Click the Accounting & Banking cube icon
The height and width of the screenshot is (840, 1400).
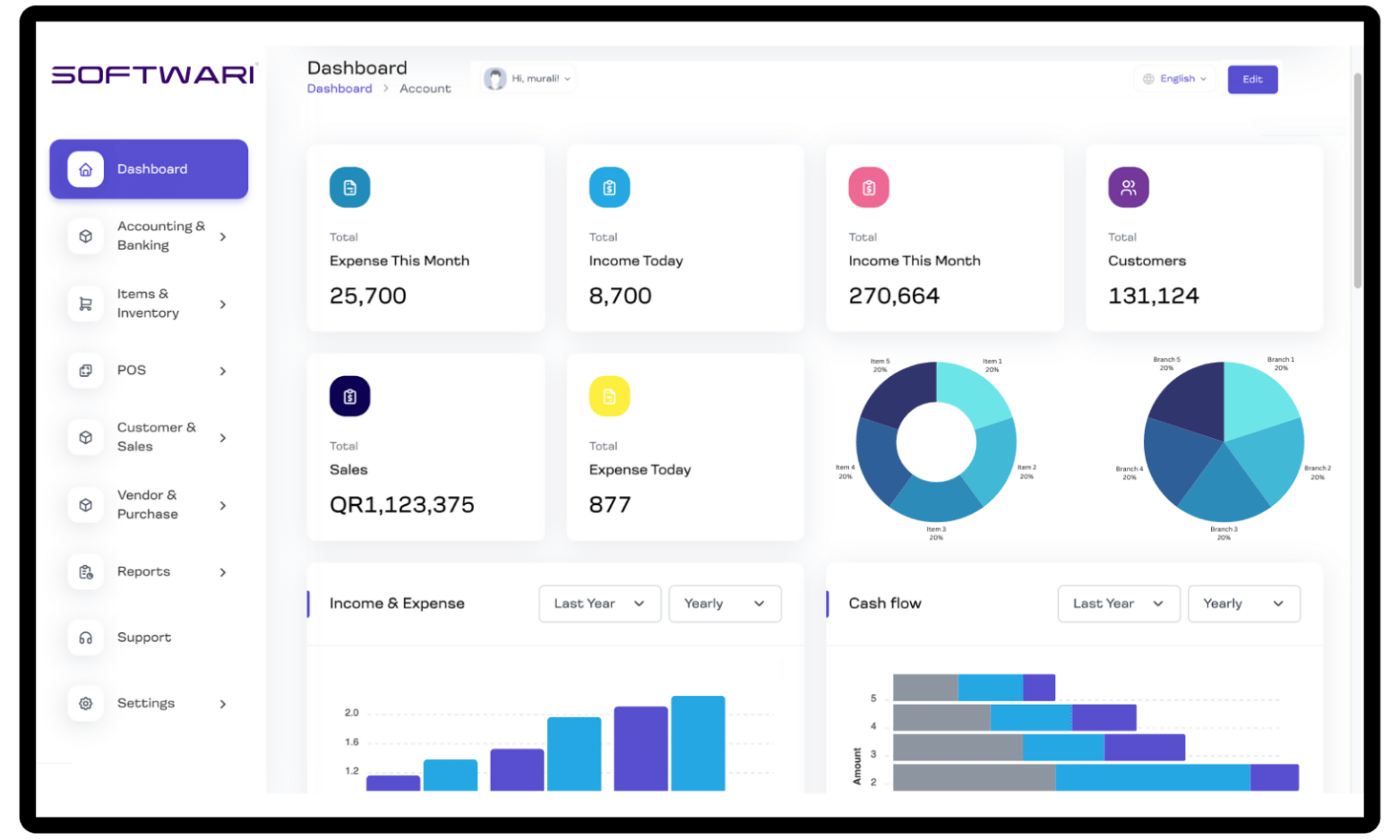(x=86, y=236)
